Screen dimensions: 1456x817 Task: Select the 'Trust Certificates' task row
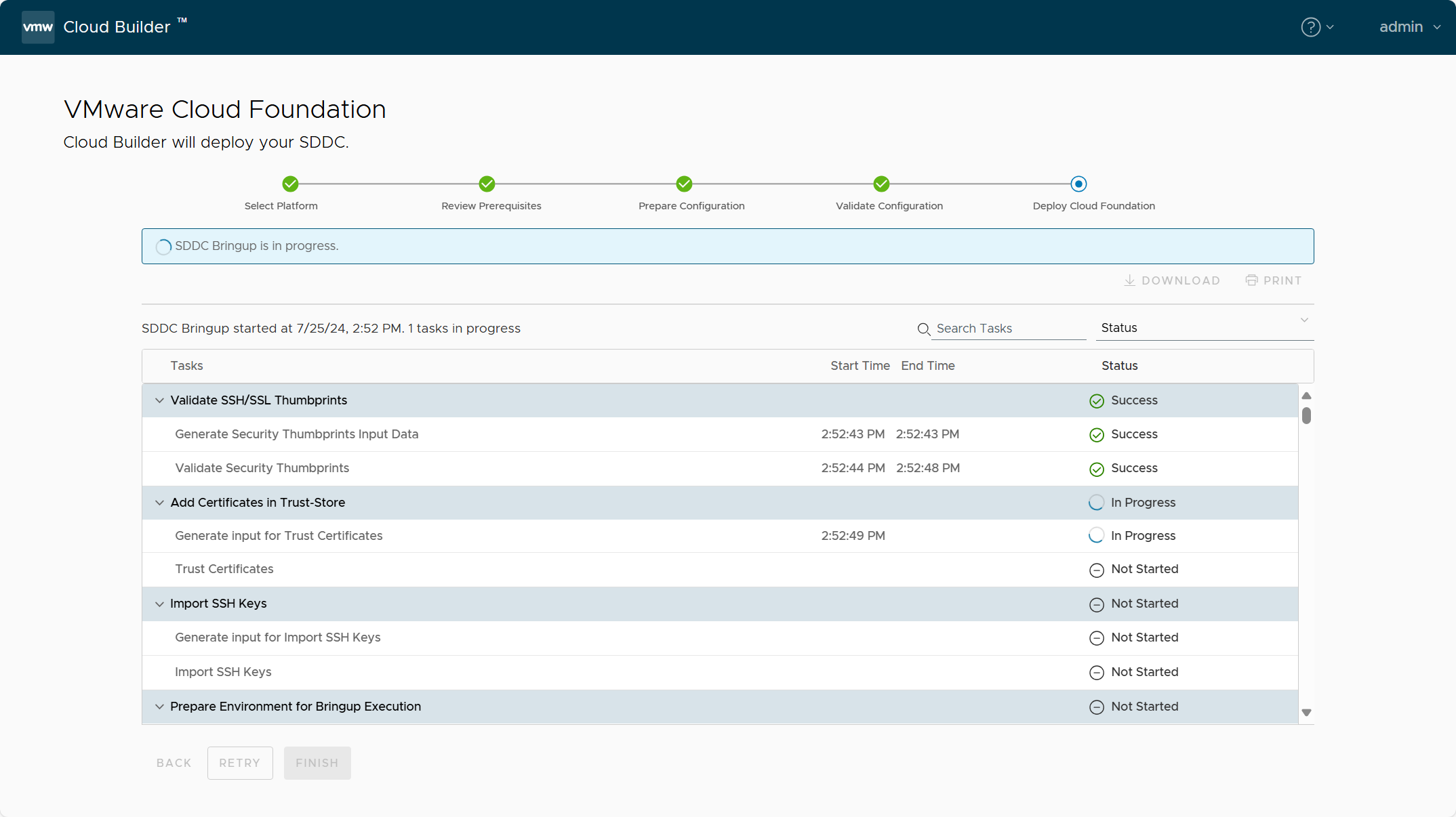point(720,569)
